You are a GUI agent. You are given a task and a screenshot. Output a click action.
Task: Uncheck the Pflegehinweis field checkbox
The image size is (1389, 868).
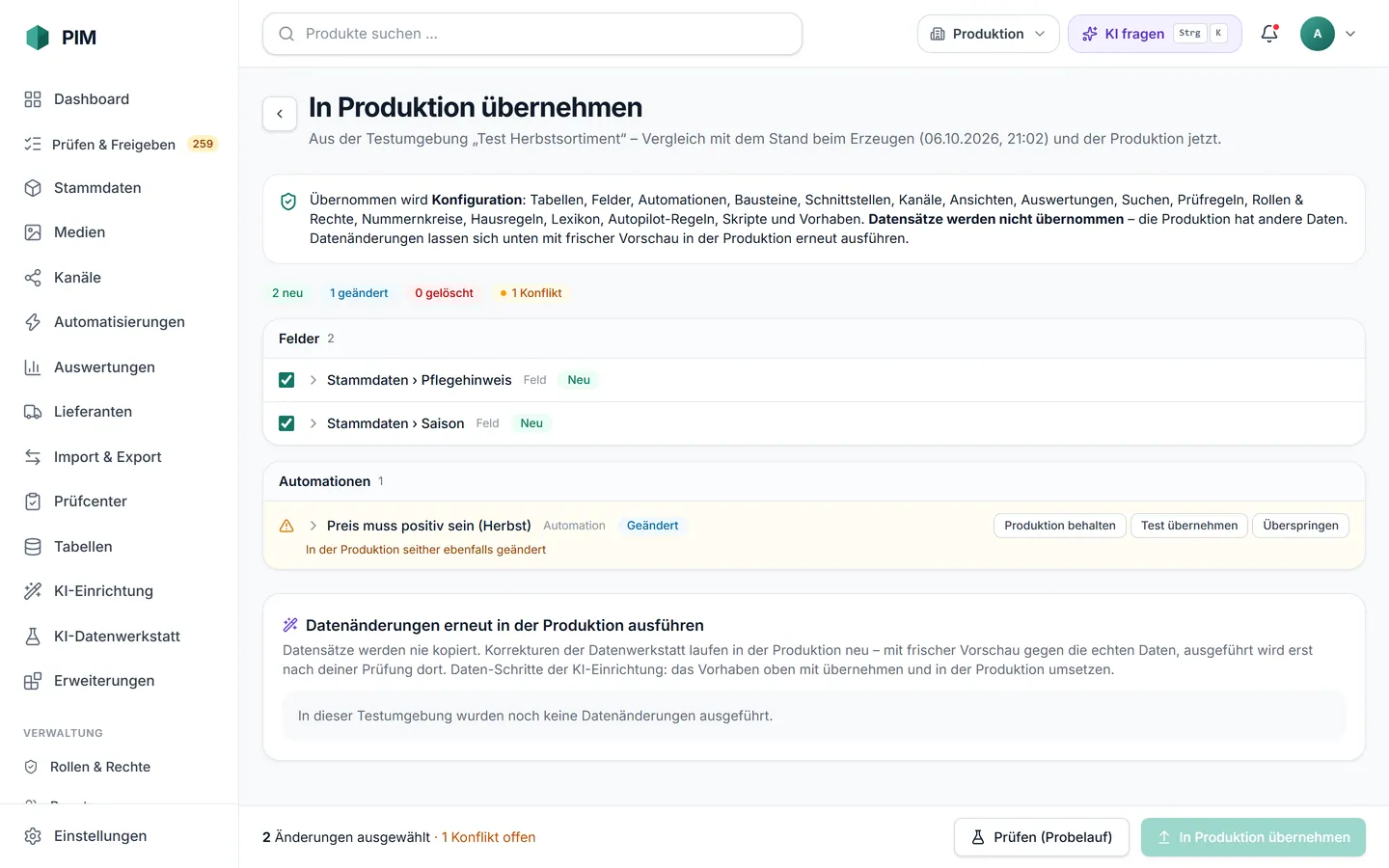click(286, 380)
